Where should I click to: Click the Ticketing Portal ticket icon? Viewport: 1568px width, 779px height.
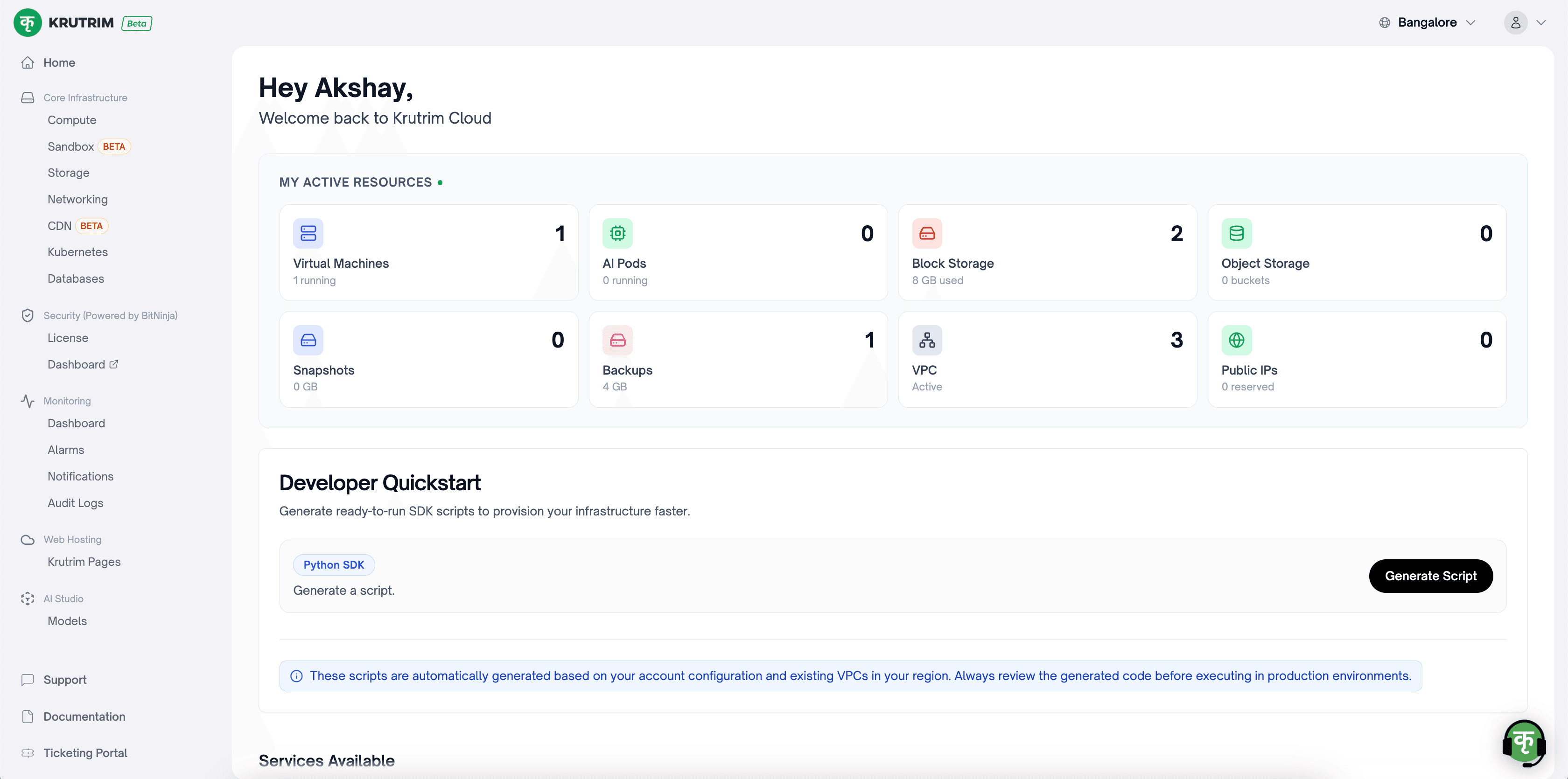pos(28,753)
